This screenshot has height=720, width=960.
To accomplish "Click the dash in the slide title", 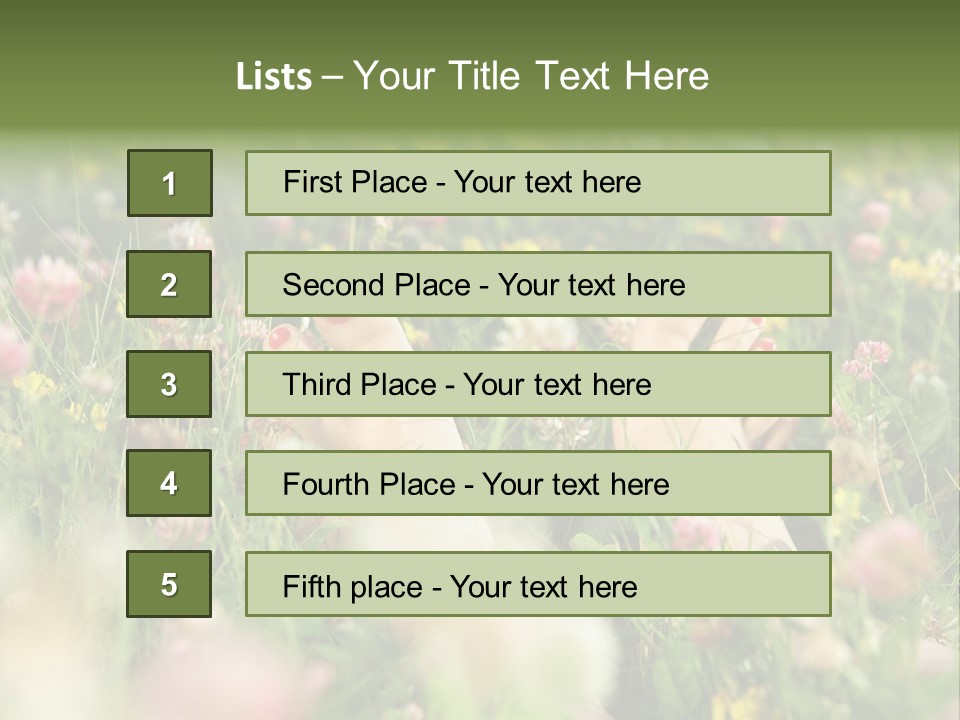I will (332, 77).
